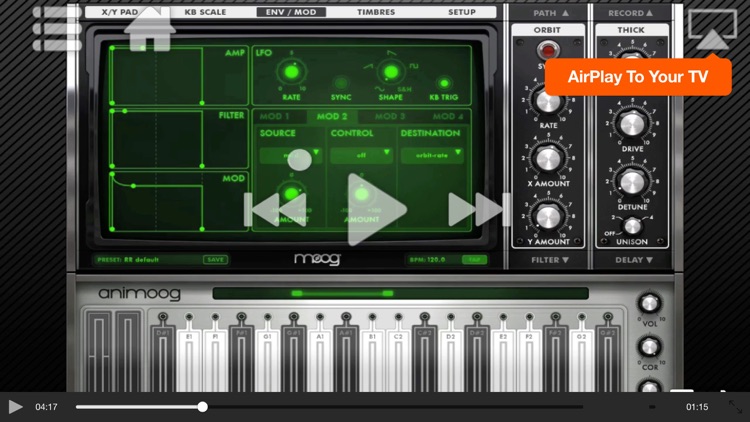Adjust the LFO RATE knob

pyautogui.click(x=291, y=73)
